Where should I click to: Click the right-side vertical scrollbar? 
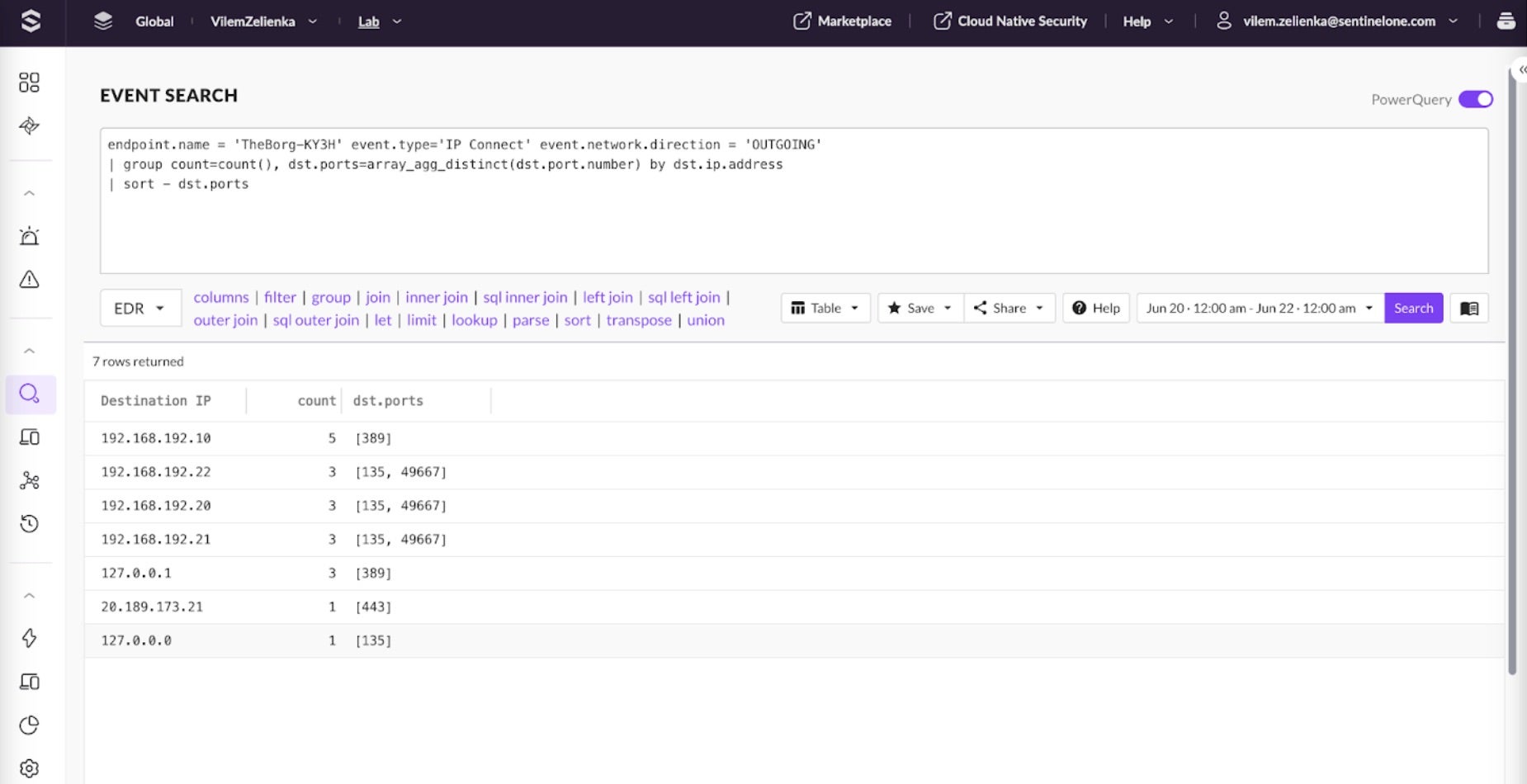point(1511,371)
